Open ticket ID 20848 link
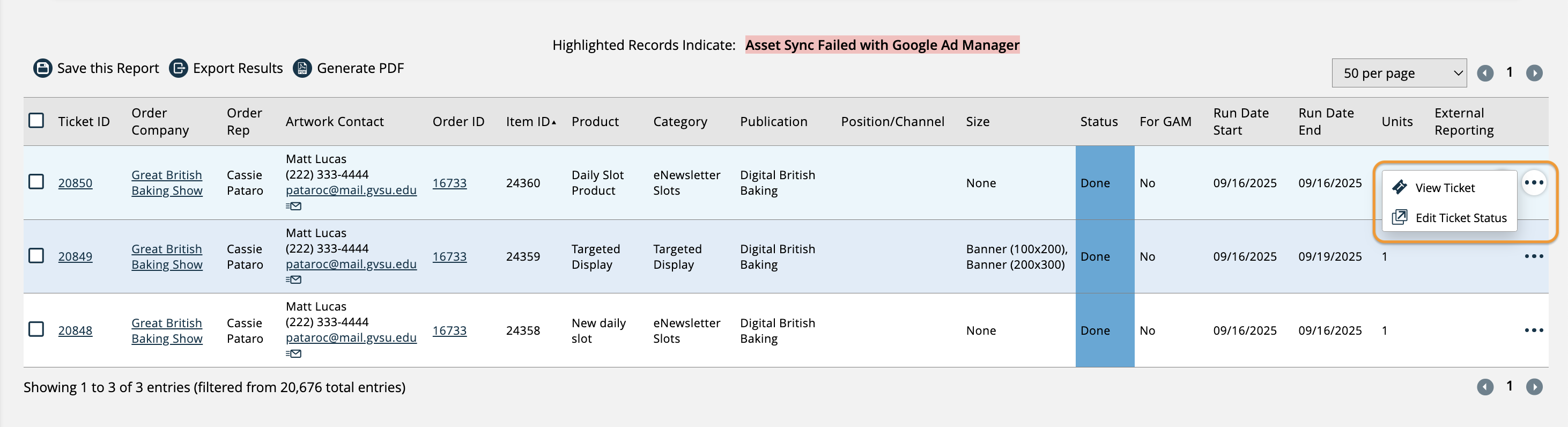The height and width of the screenshot is (427, 1568). (x=75, y=331)
